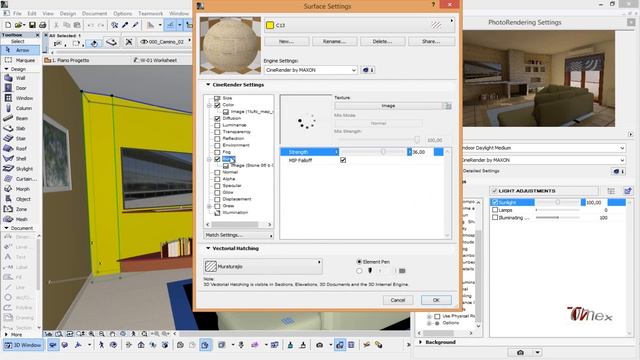Click the Share... button
The image size is (640, 360).
coord(431,41)
